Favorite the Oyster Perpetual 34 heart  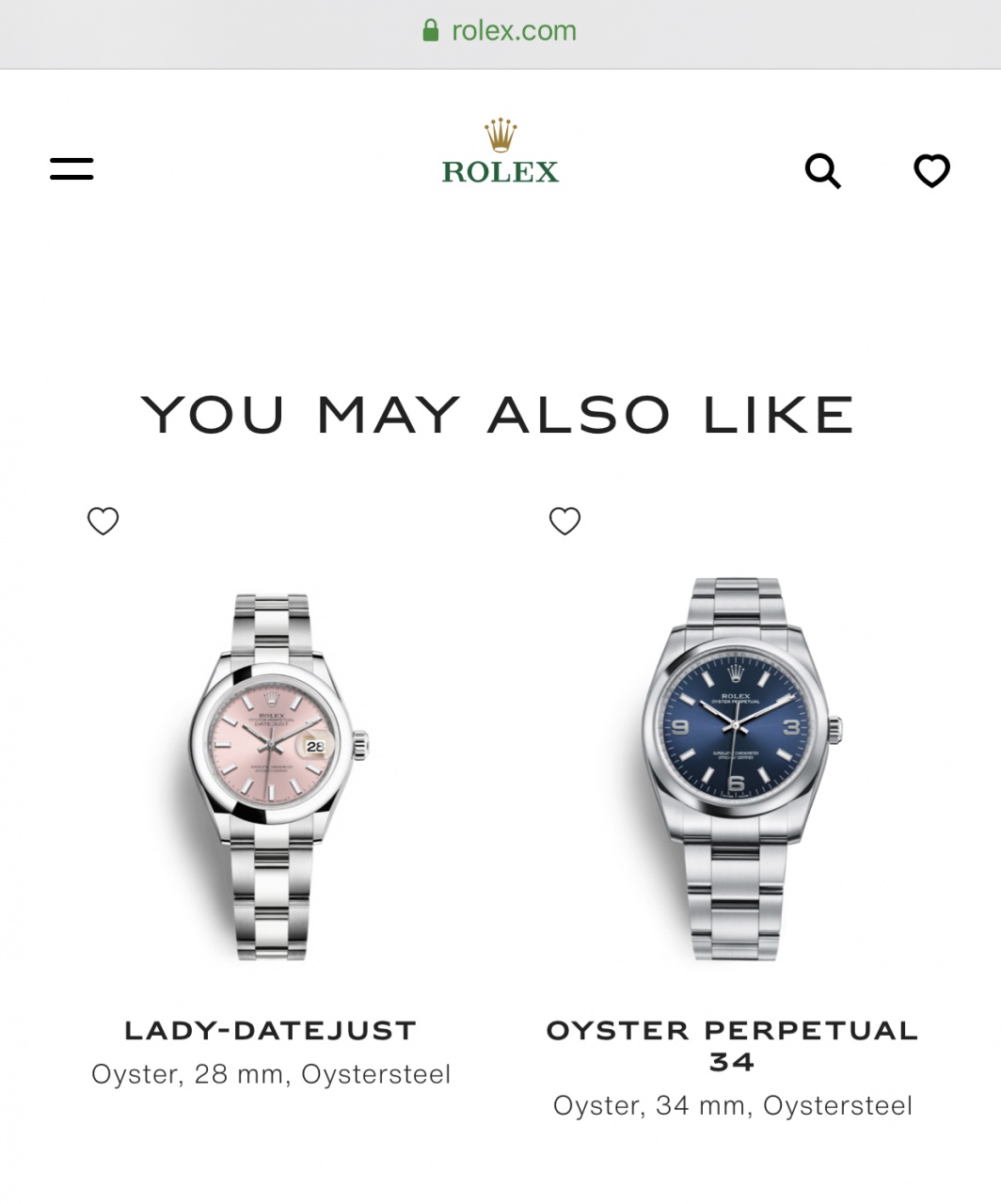click(565, 521)
